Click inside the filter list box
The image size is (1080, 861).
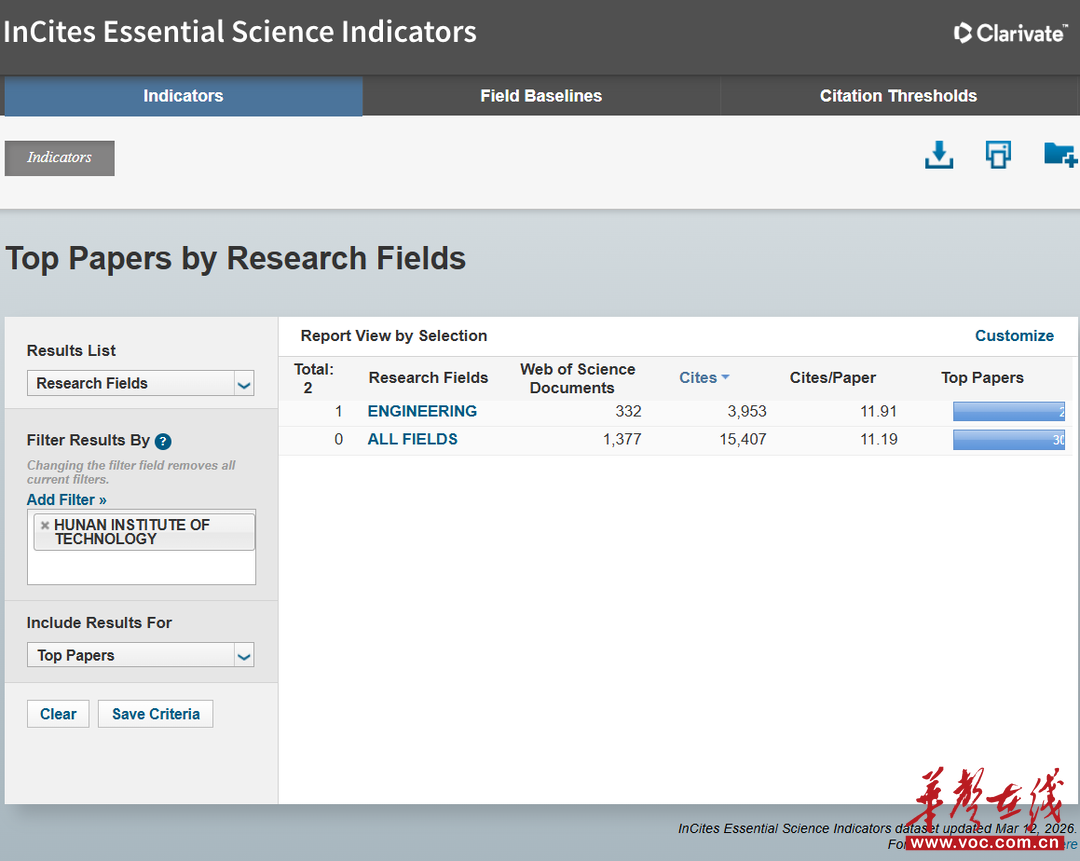tap(140, 567)
